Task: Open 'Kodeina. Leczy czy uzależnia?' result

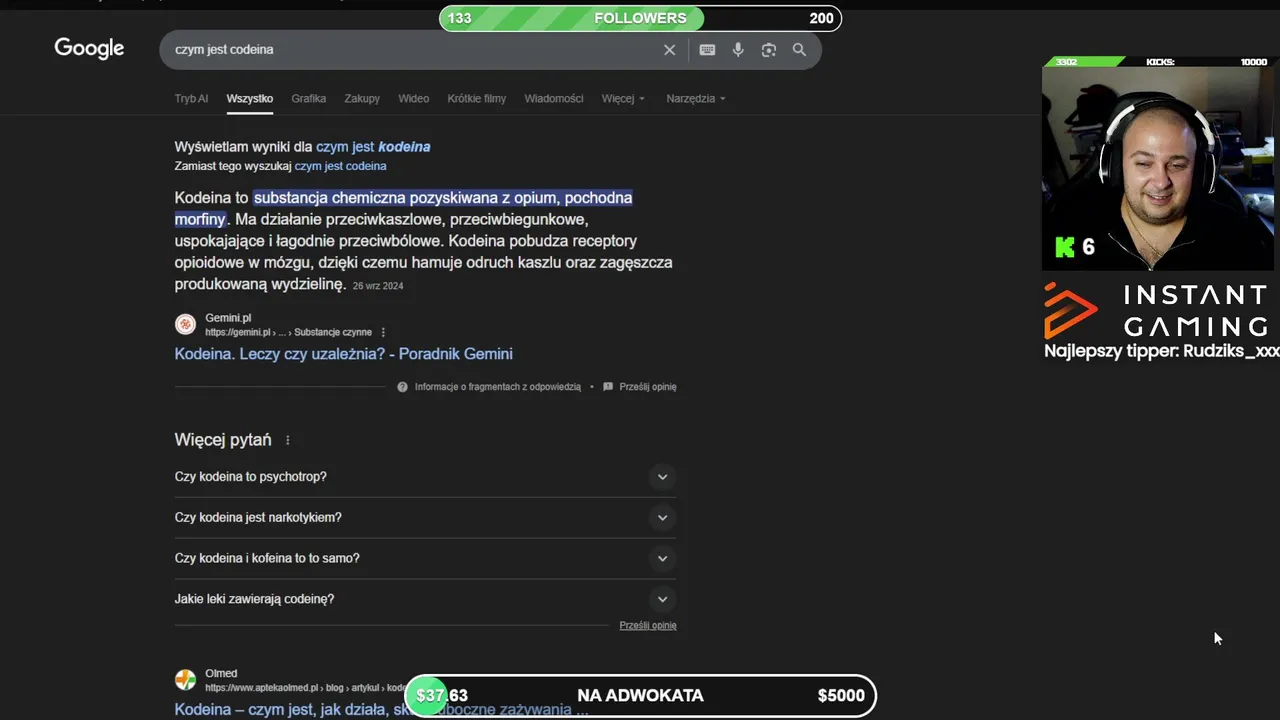Action: 343,354
